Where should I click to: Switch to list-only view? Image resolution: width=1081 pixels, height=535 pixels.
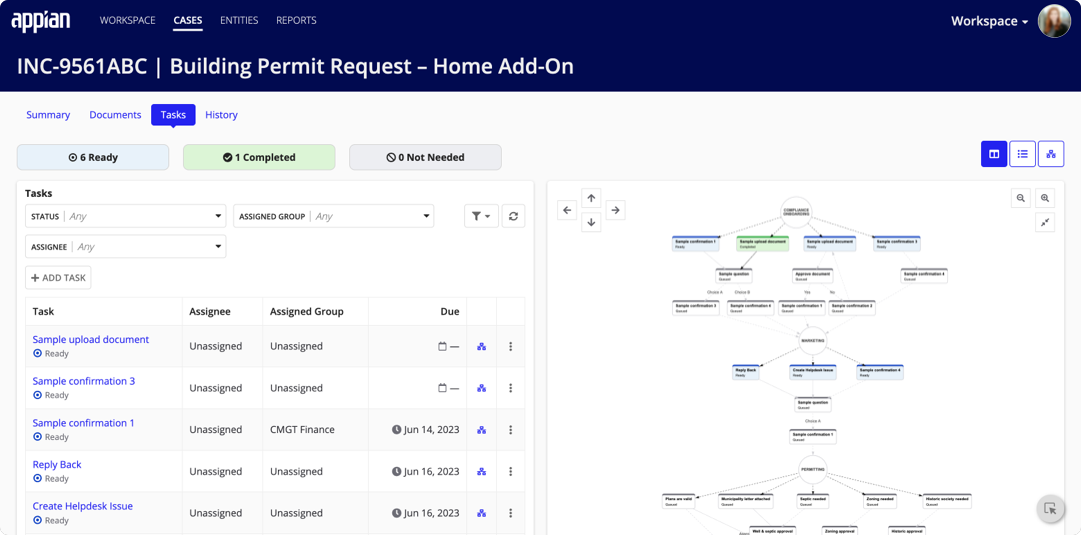coord(1022,154)
